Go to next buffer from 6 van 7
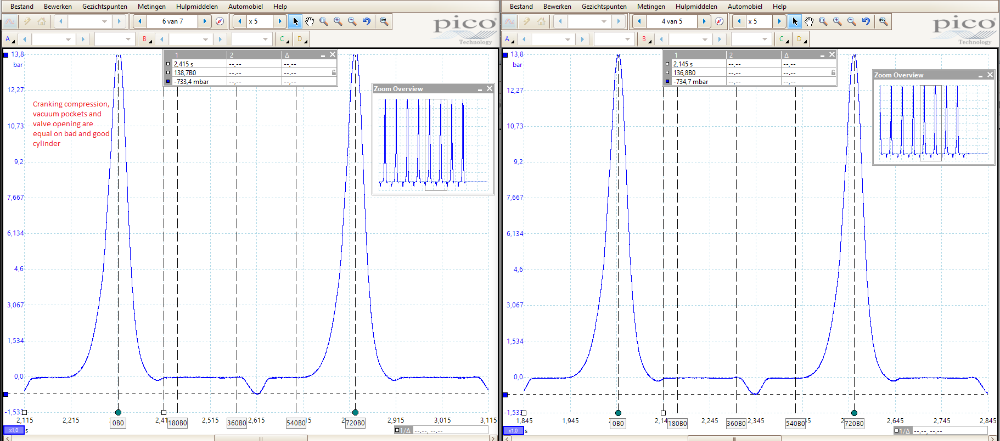1000x441 pixels. [205, 21]
